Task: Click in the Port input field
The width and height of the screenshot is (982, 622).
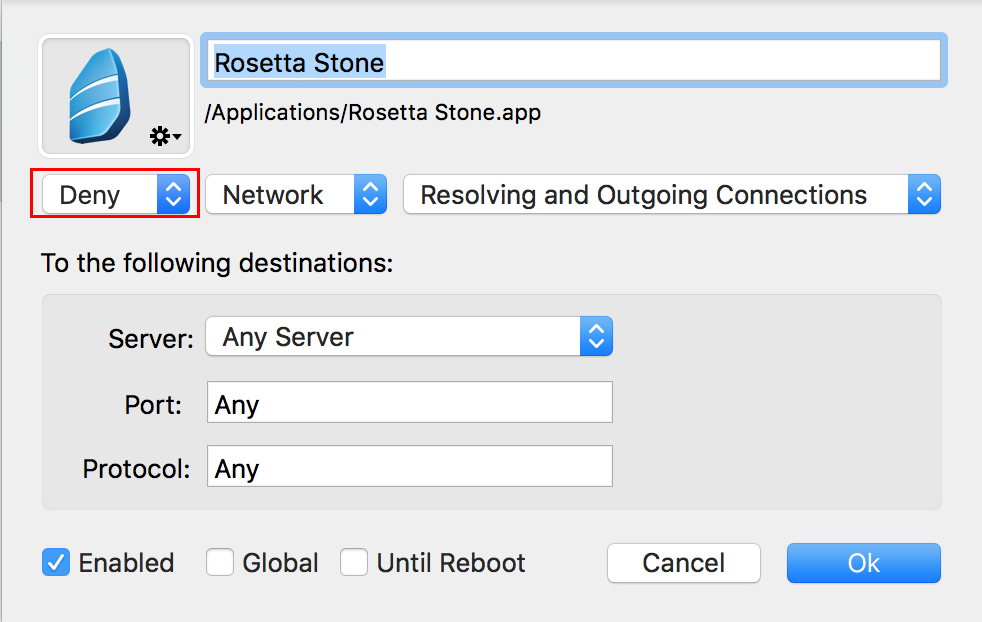Action: point(409,403)
